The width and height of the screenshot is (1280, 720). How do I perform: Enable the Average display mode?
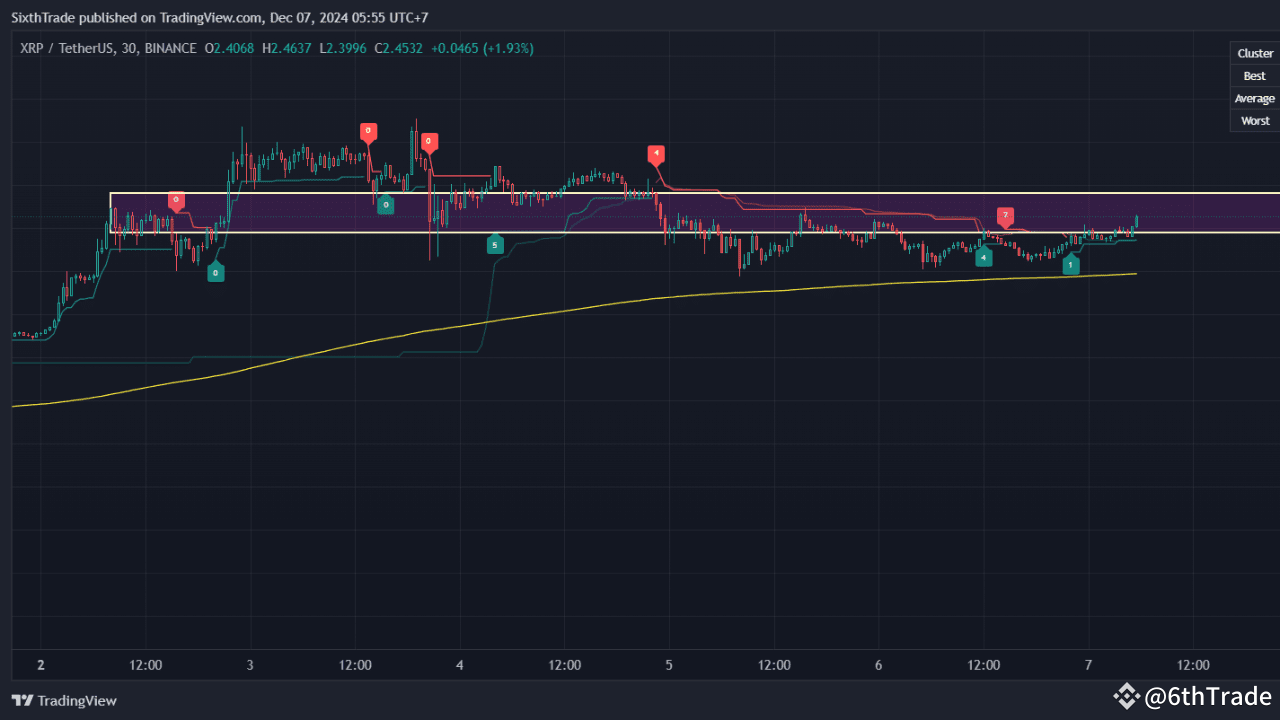pyautogui.click(x=1254, y=98)
